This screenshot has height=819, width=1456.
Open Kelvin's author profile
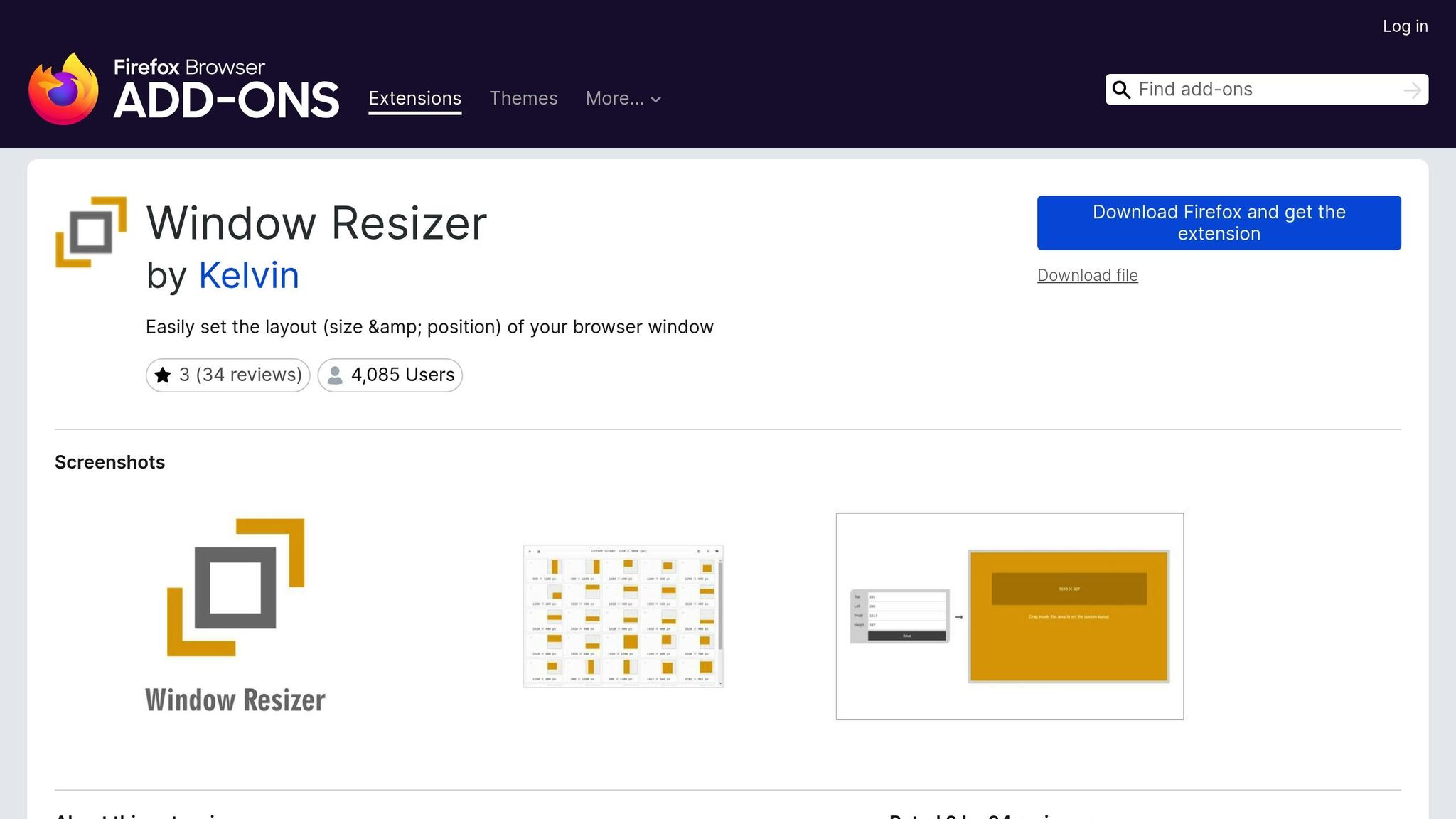pos(248,276)
